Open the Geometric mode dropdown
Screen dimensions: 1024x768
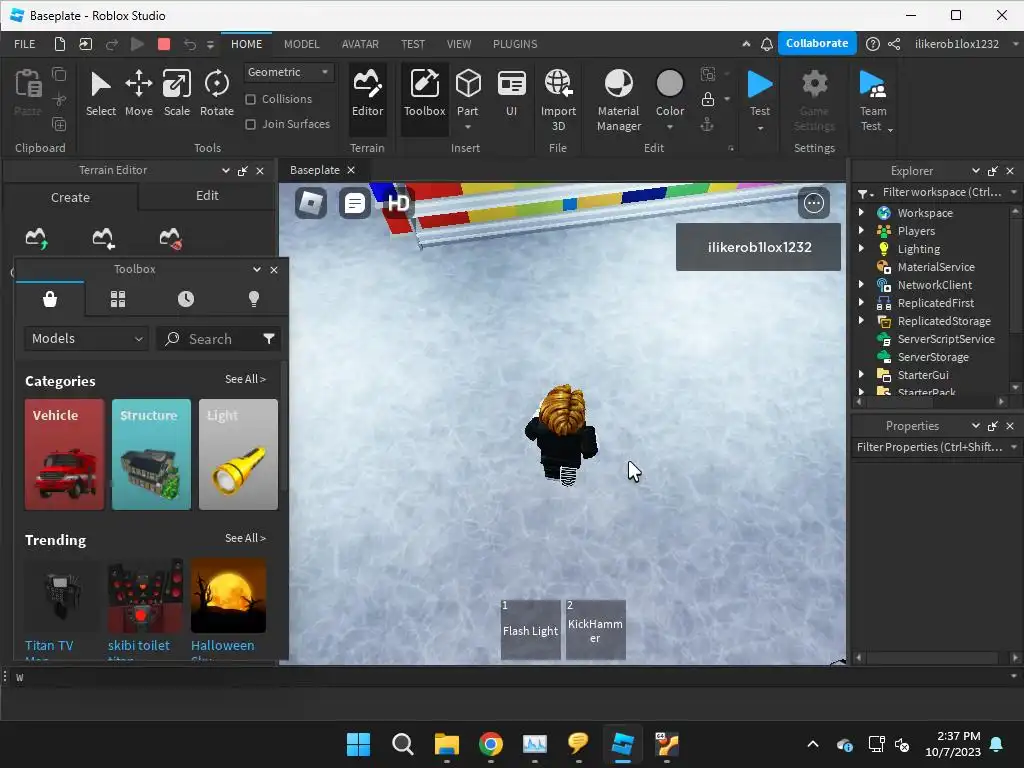tap(288, 72)
